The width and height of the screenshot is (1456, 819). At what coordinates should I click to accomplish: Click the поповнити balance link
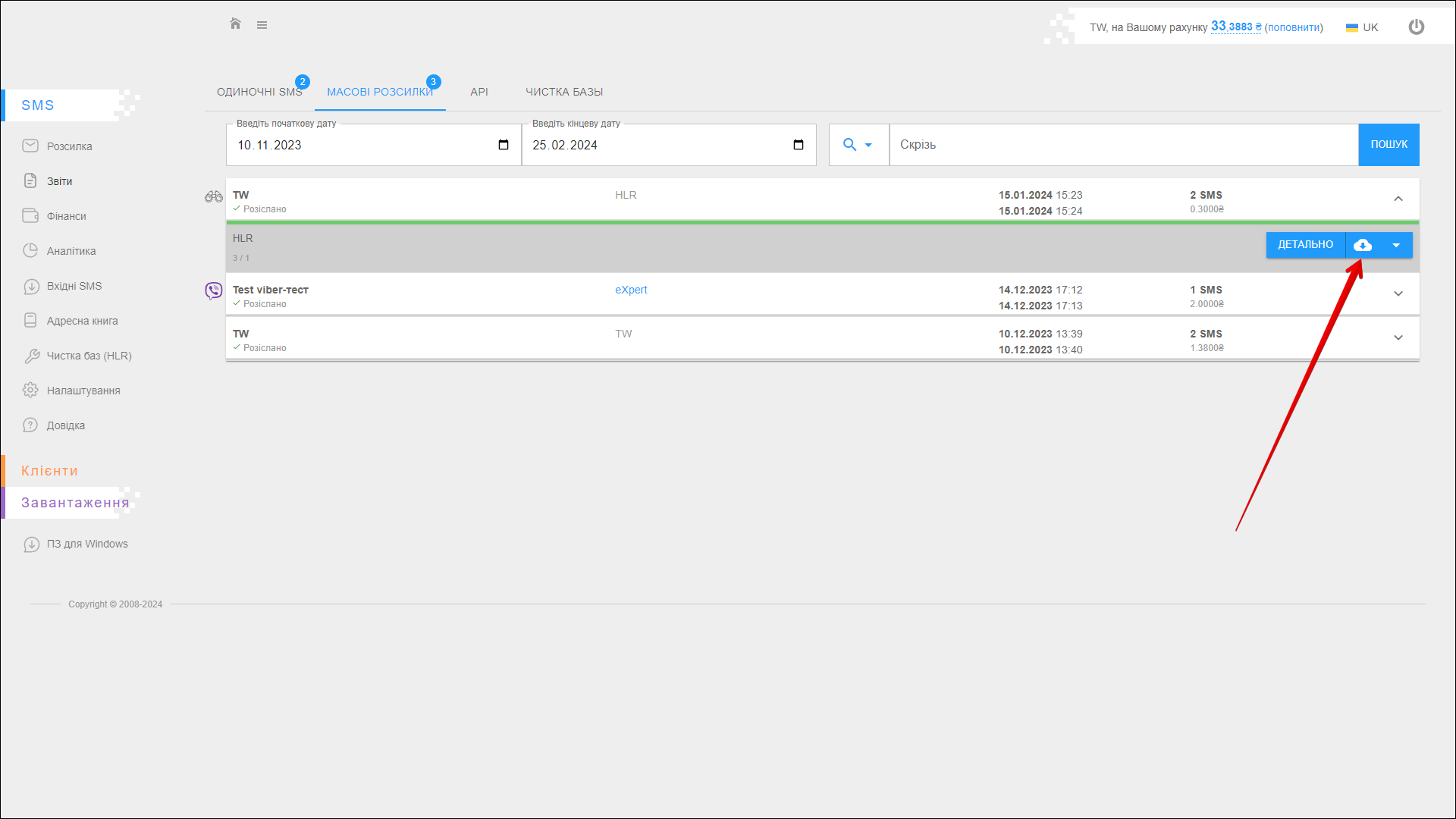tap(1293, 27)
